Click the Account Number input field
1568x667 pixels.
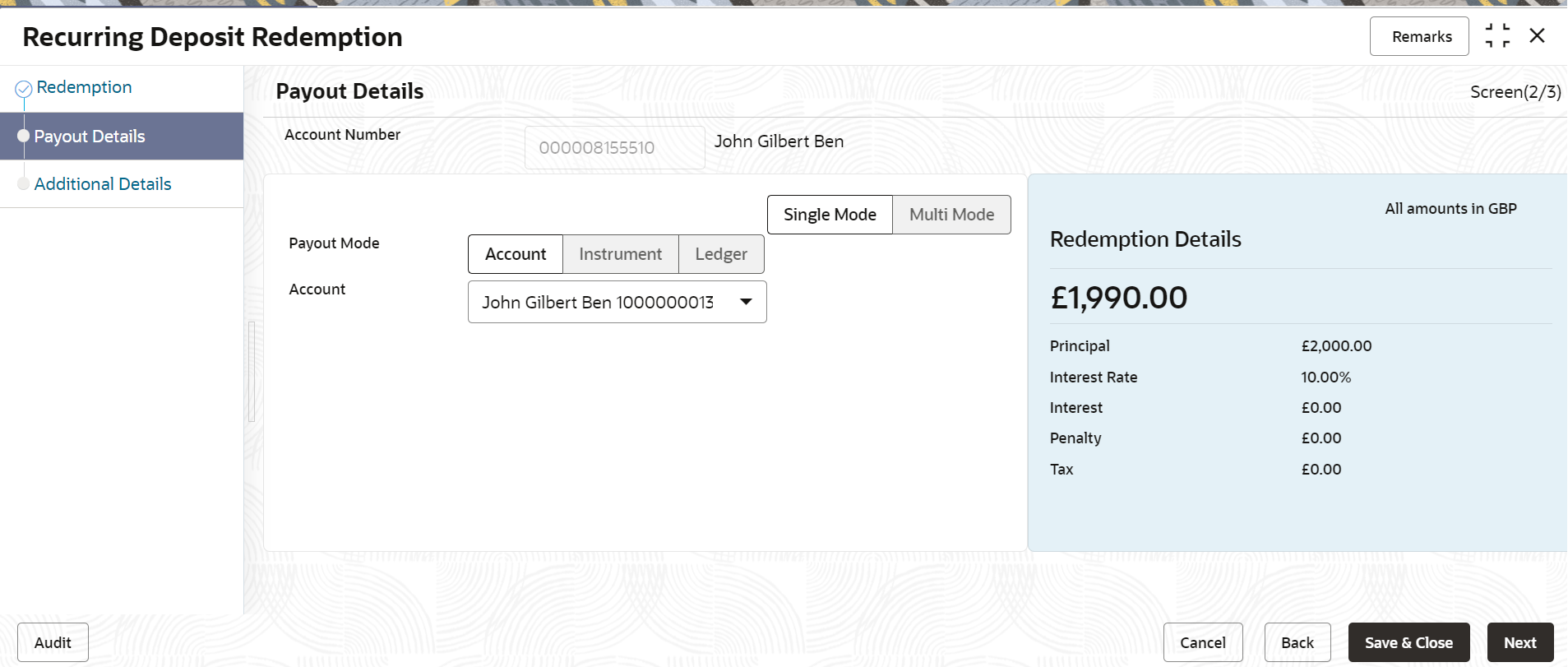click(x=614, y=148)
